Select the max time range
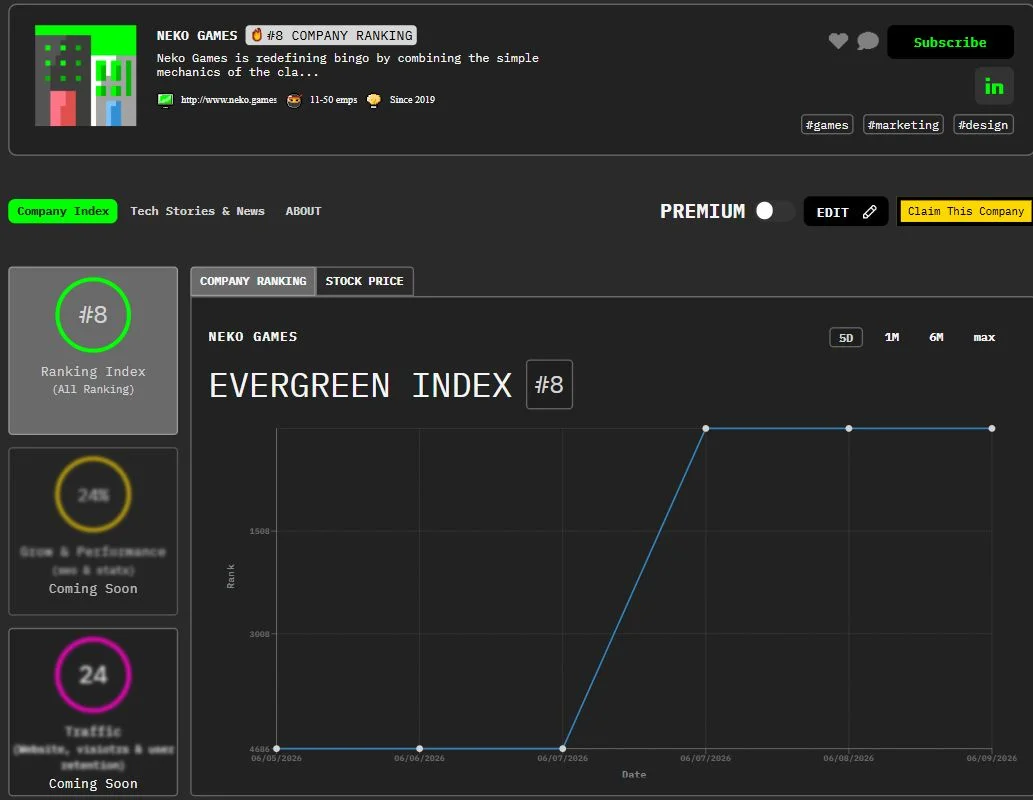The width and height of the screenshot is (1033, 800). 984,337
